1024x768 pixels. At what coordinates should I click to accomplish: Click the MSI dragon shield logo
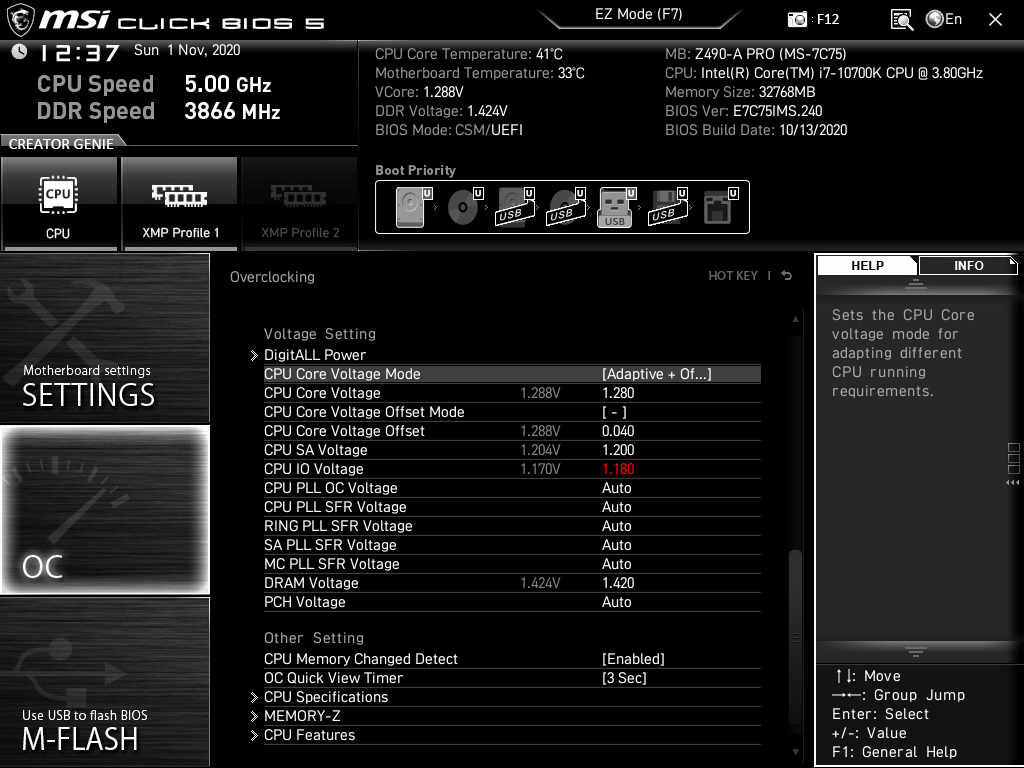coord(20,20)
